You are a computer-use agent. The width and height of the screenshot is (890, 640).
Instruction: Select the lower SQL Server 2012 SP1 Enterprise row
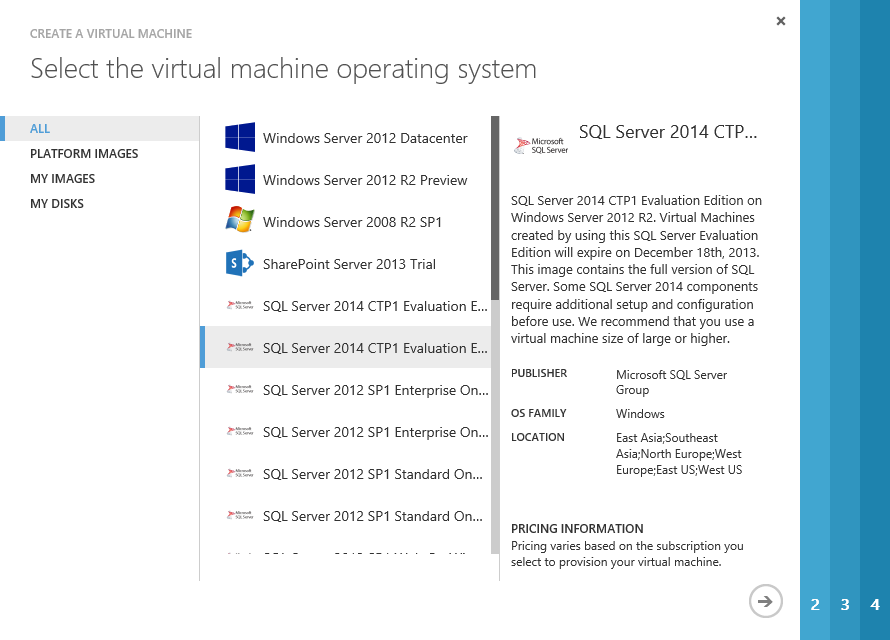pos(345,431)
